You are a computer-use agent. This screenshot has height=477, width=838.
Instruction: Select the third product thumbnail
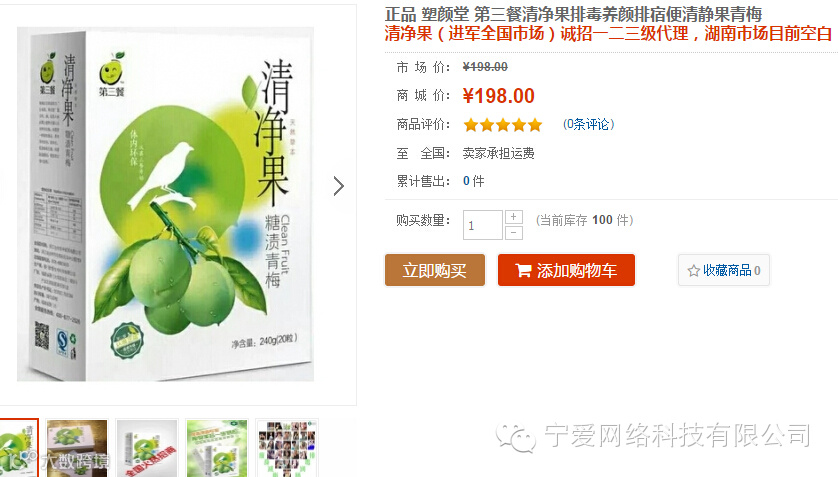[x=147, y=448]
